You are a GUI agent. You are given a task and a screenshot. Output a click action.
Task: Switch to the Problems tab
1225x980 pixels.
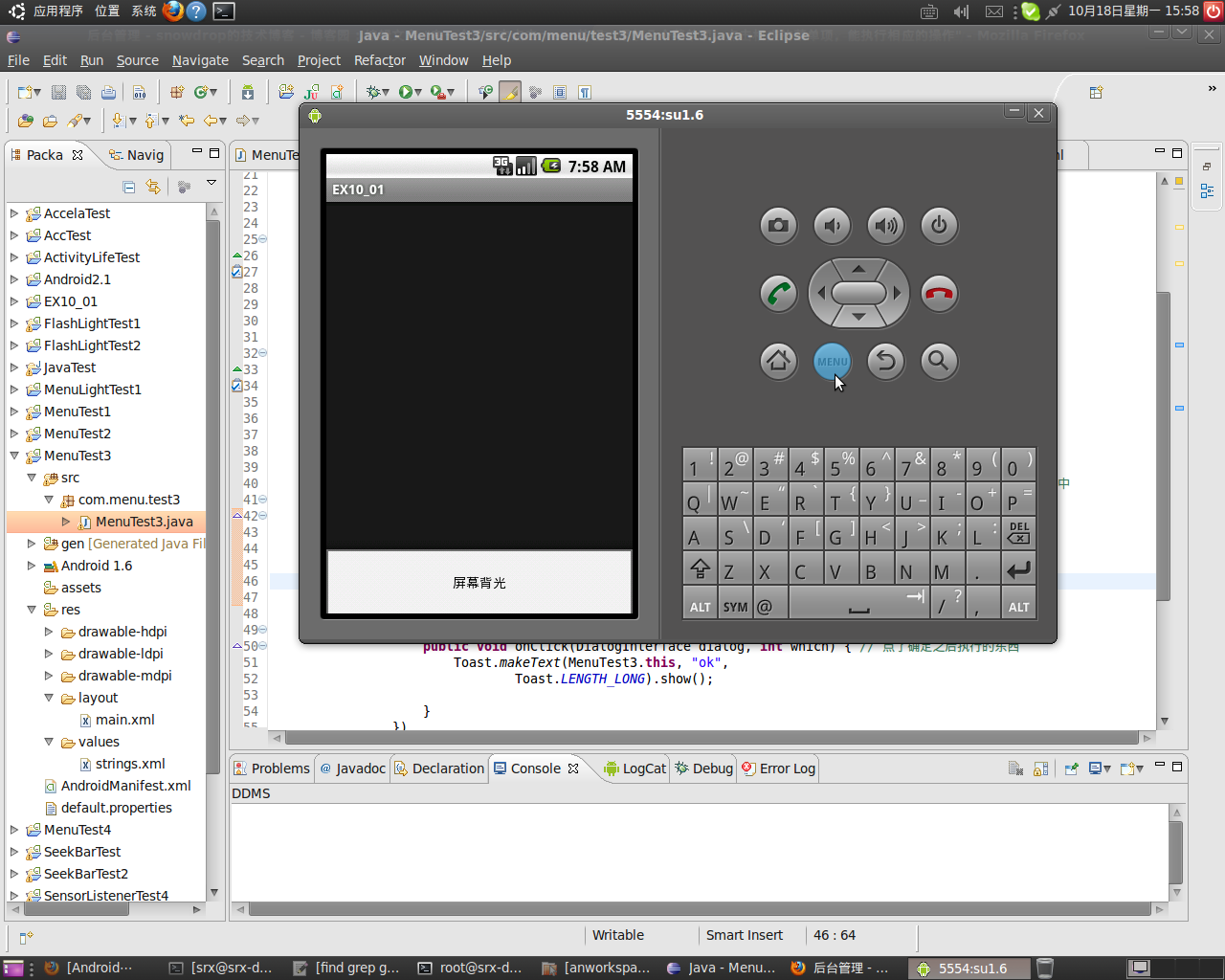pyautogui.click(x=272, y=768)
